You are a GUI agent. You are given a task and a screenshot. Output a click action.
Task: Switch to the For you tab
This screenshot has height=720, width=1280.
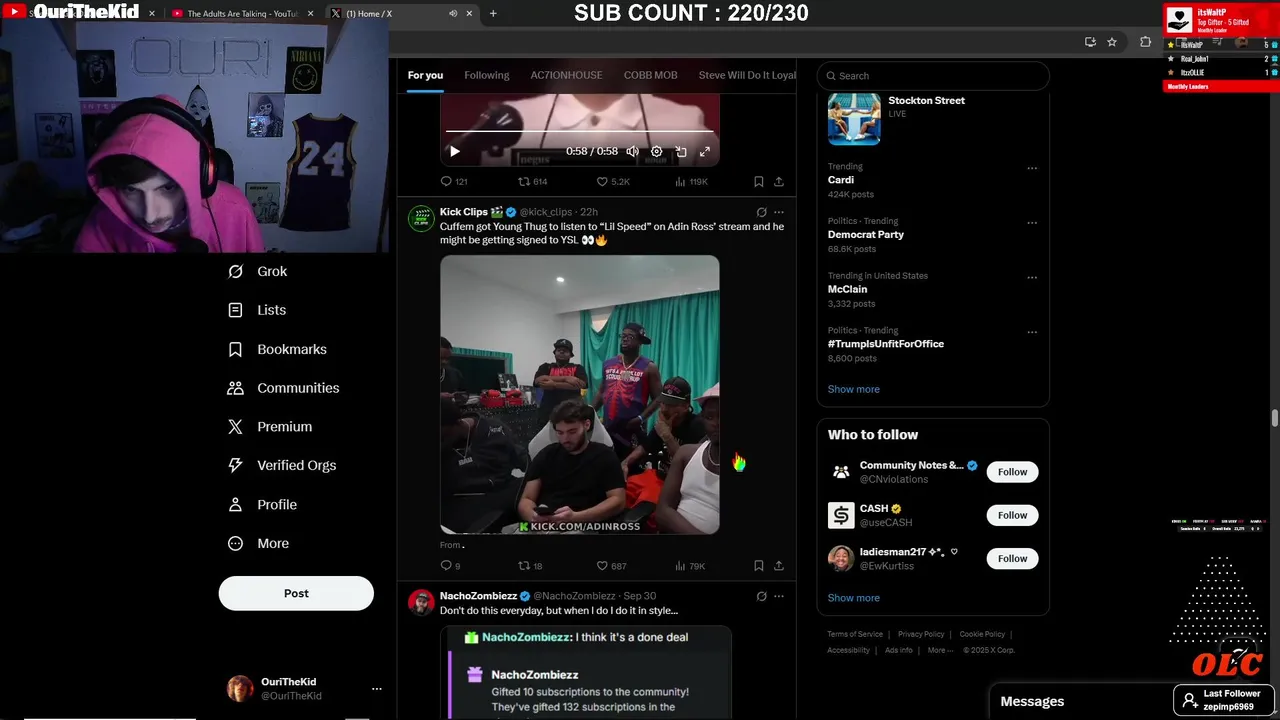425,75
